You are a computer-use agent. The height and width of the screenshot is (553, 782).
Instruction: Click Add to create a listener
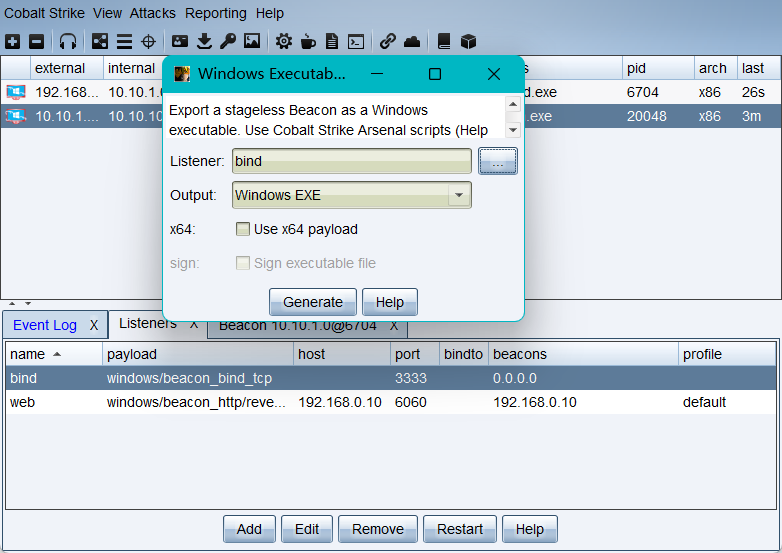[x=249, y=529]
